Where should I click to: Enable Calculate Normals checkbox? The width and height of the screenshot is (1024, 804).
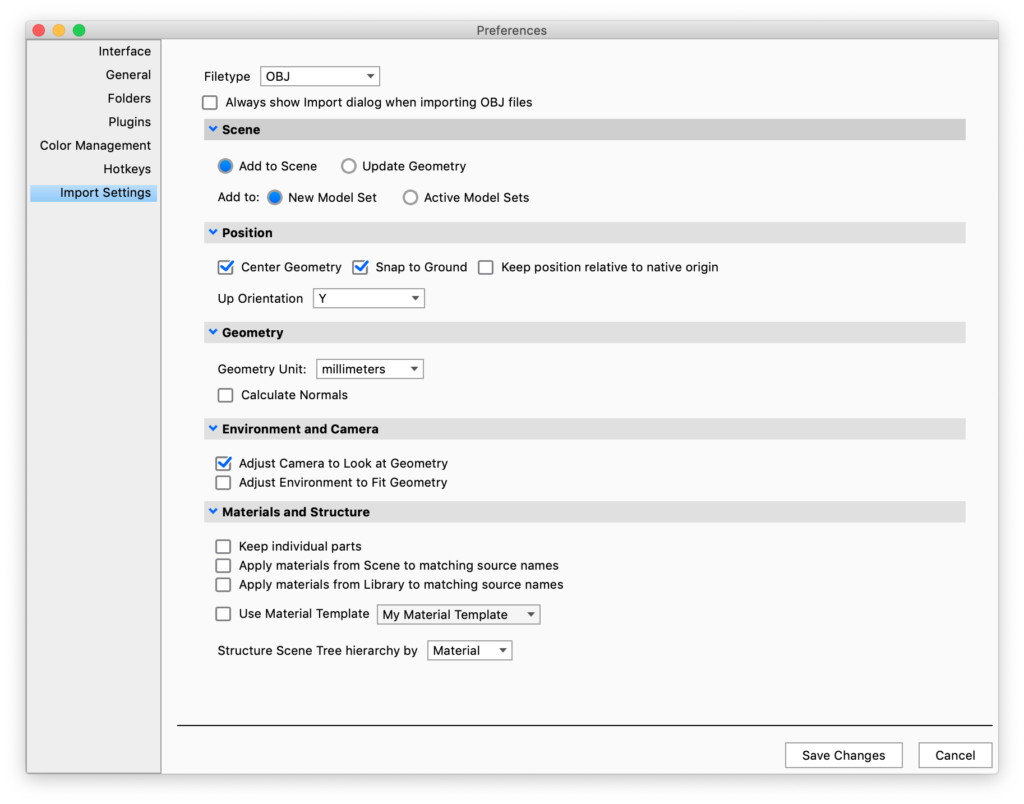point(226,395)
